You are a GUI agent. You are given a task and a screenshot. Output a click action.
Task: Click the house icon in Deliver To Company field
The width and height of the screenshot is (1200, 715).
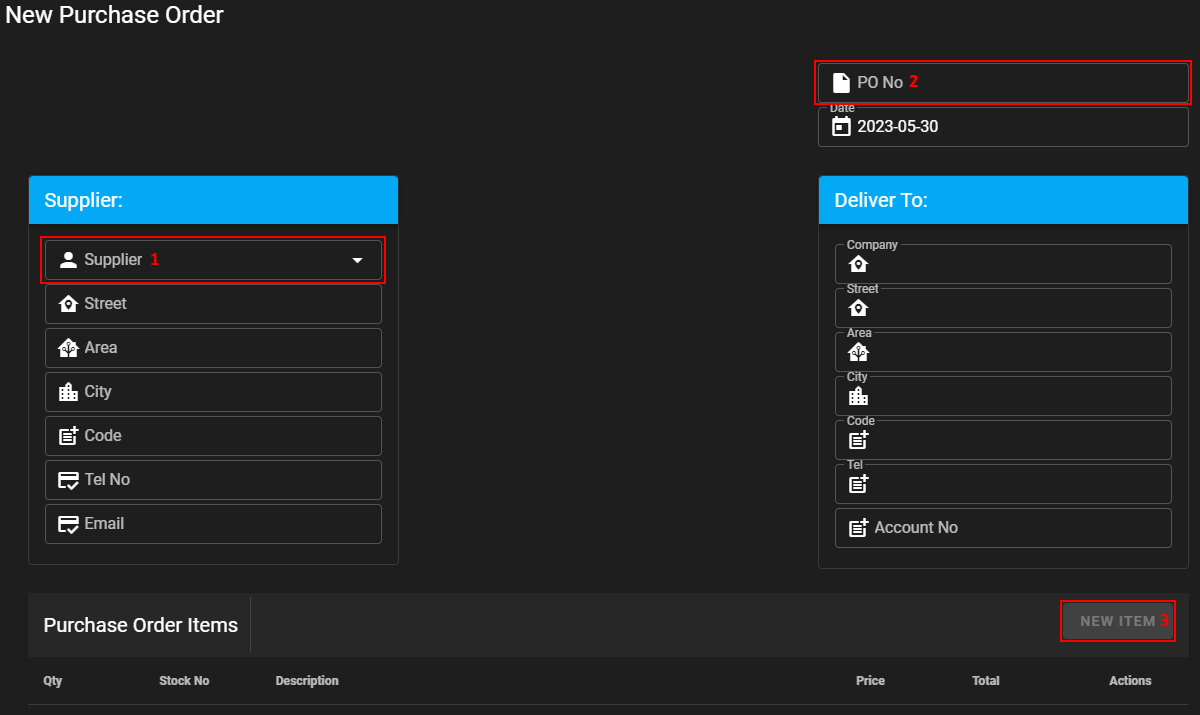(858, 264)
